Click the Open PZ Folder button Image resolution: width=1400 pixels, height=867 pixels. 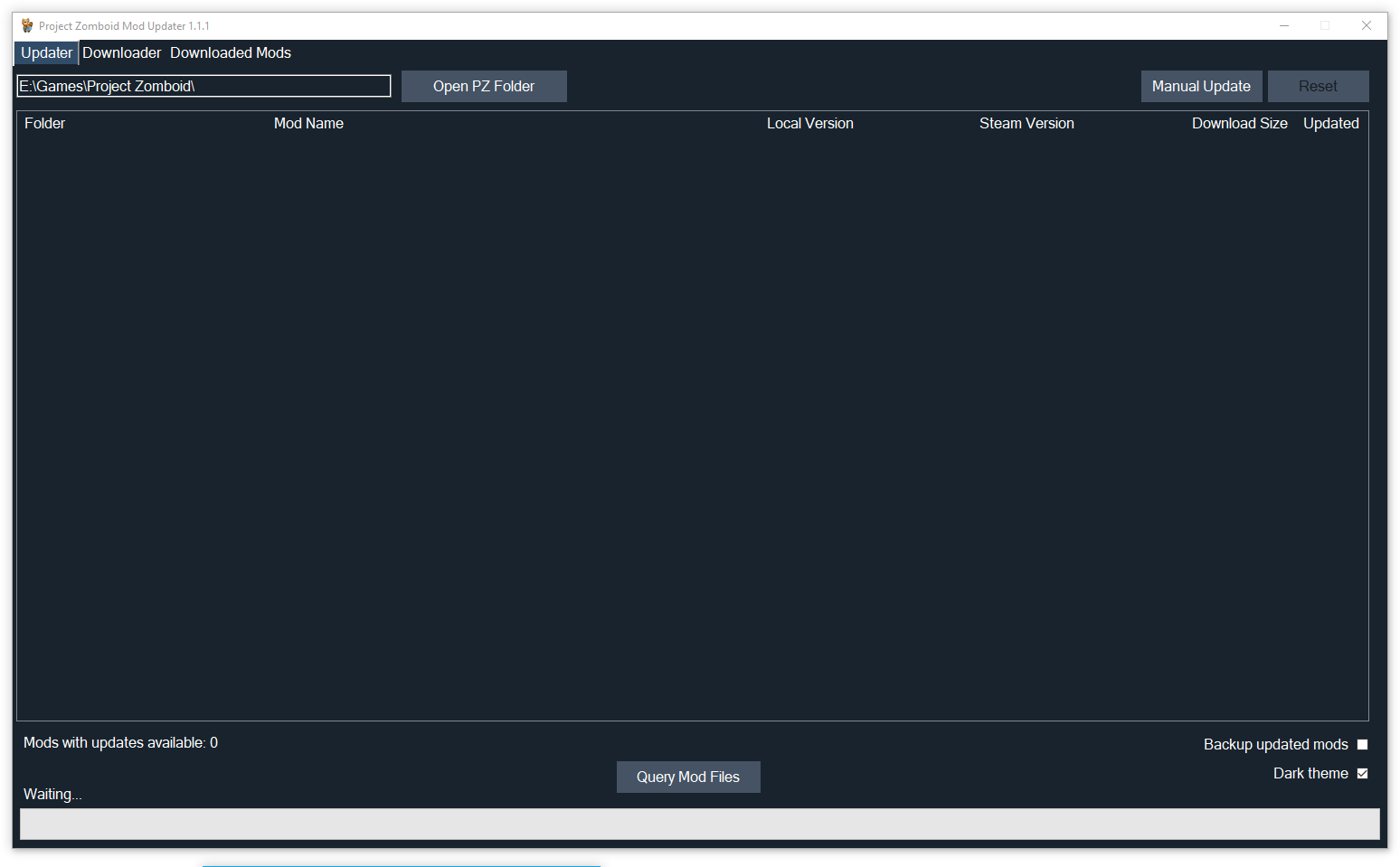[484, 86]
